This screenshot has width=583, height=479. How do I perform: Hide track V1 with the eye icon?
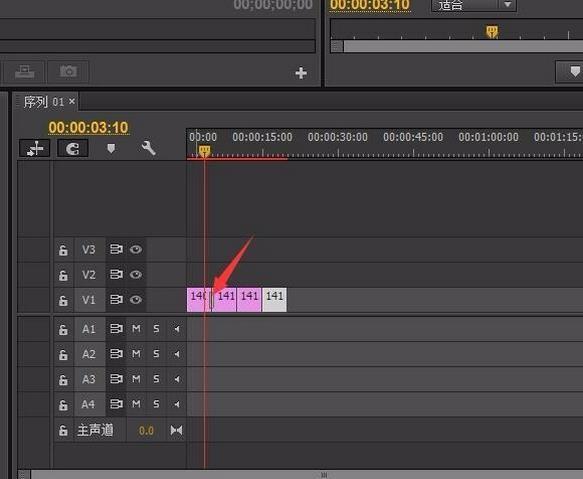pyautogui.click(x=136, y=299)
